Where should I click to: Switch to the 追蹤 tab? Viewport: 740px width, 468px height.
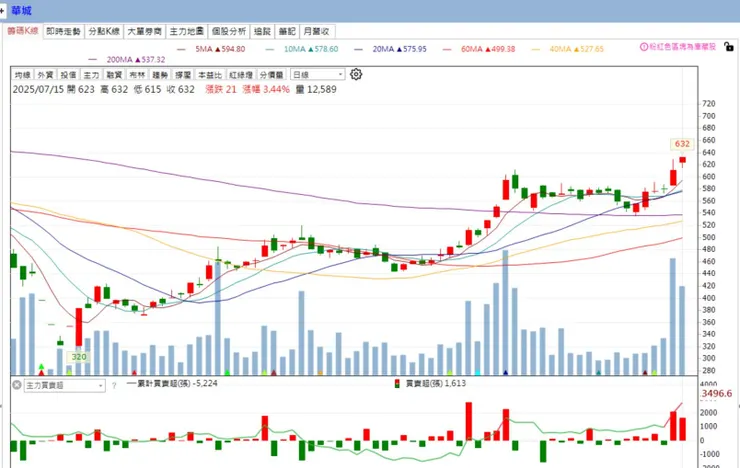[262, 31]
